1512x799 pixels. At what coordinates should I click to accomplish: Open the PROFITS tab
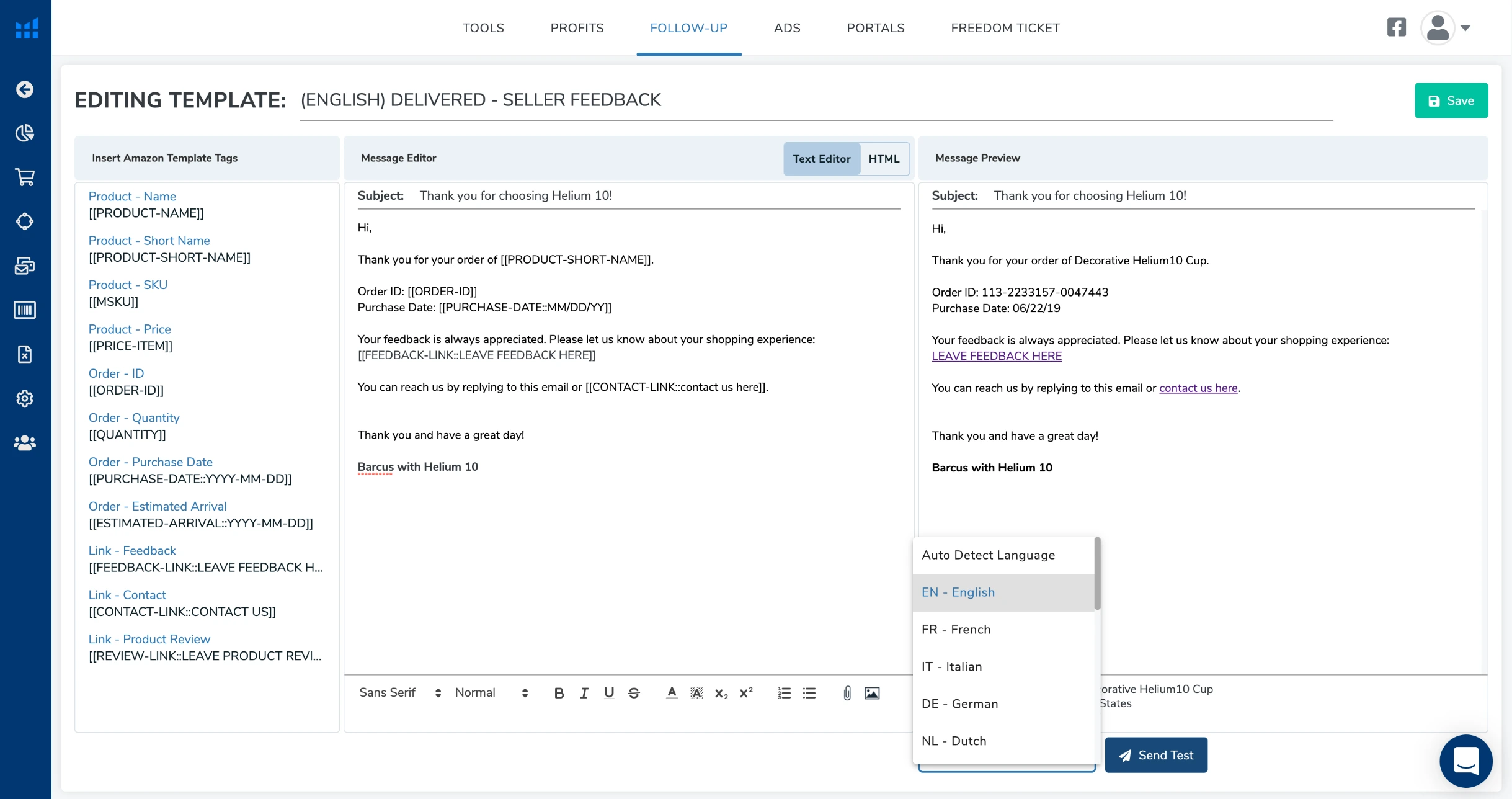tap(577, 28)
